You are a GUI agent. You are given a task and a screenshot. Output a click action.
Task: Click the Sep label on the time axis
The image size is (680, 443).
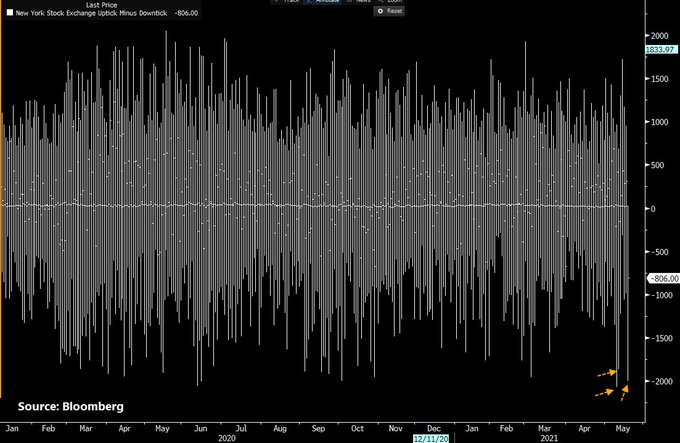coord(318,429)
